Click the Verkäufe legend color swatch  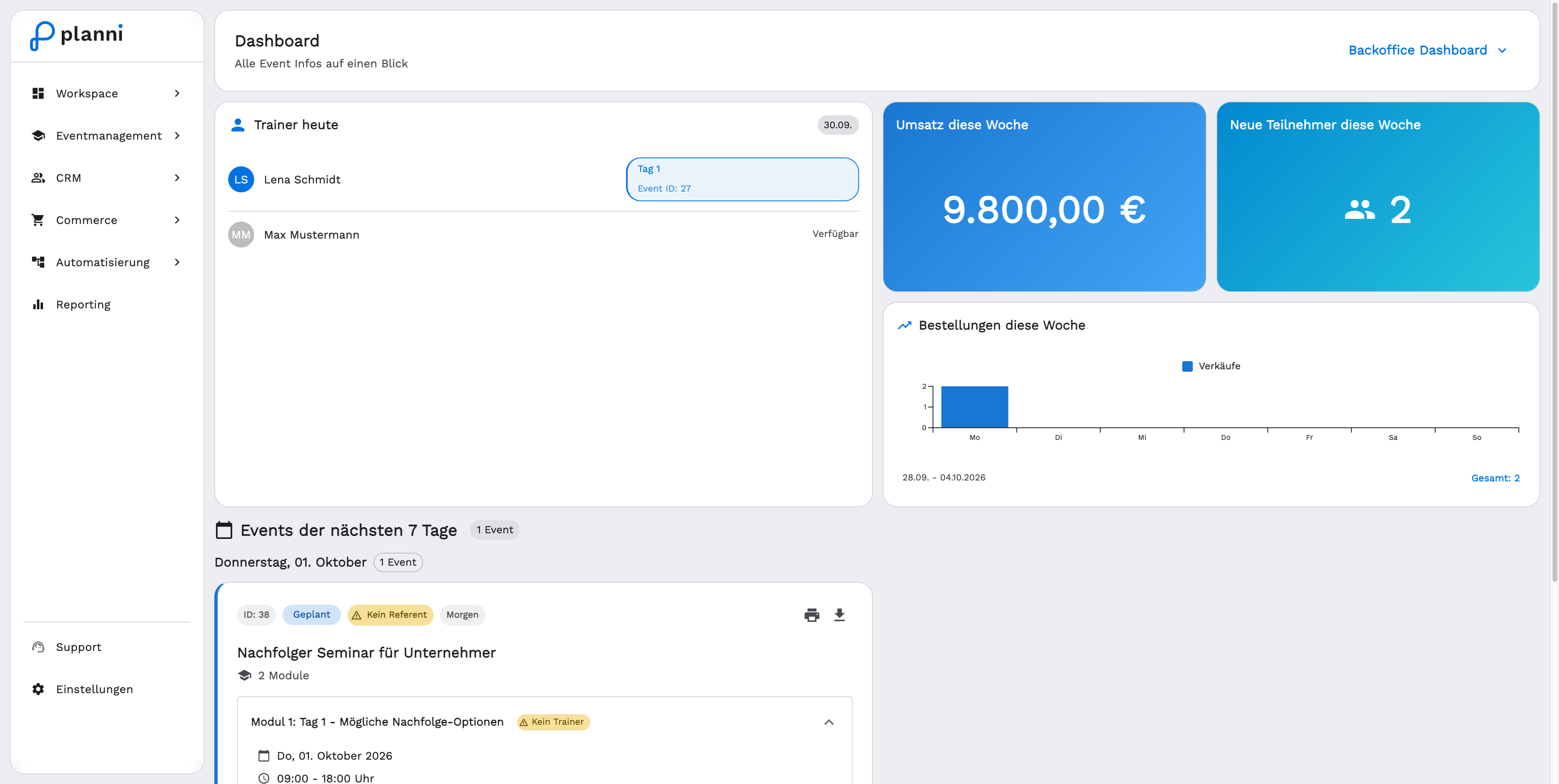pyautogui.click(x=1187, y=366)
